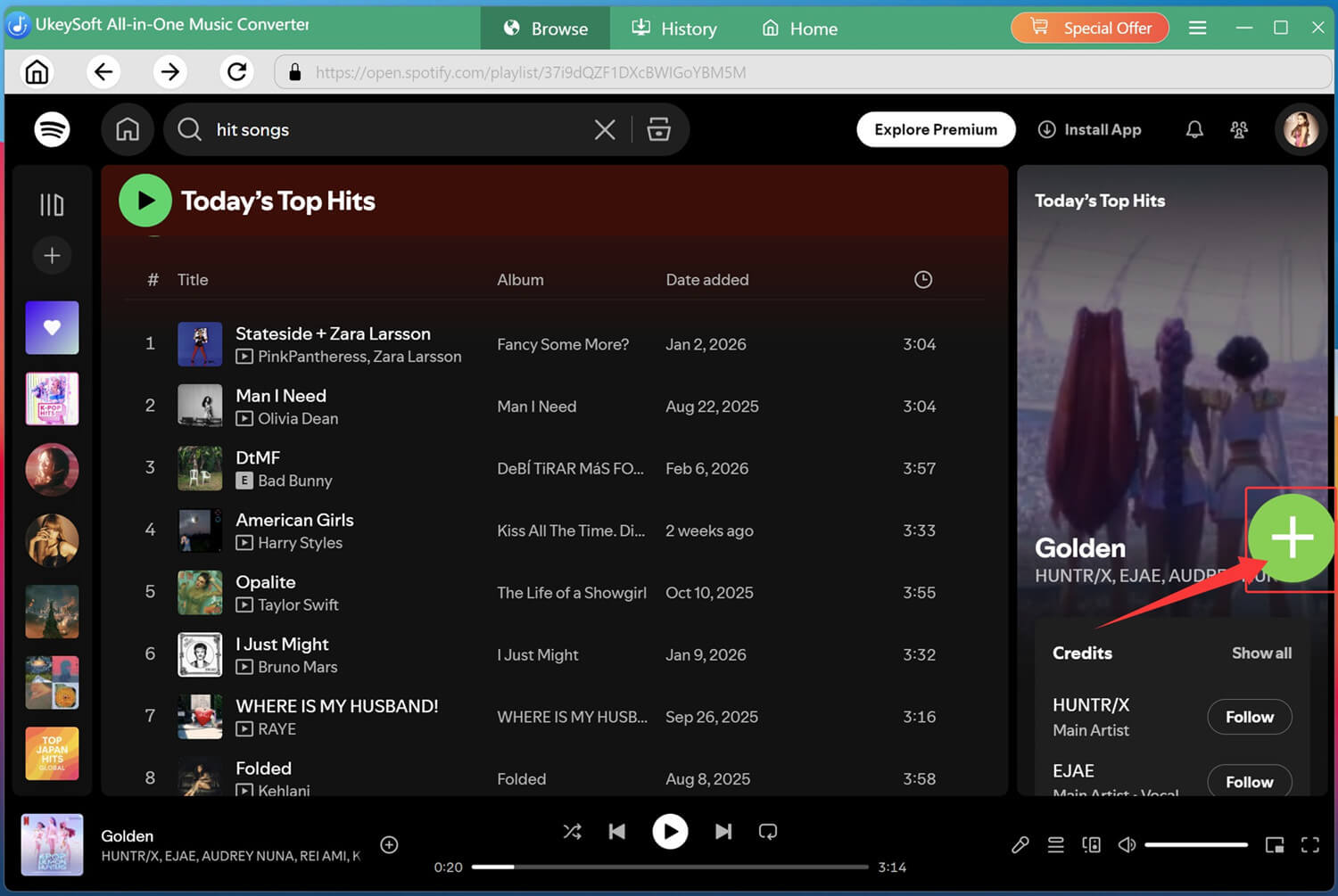This screenshot has width=1338, height=896.
Task: Expand the Your Library sidebar
Action: pos(51,205)
